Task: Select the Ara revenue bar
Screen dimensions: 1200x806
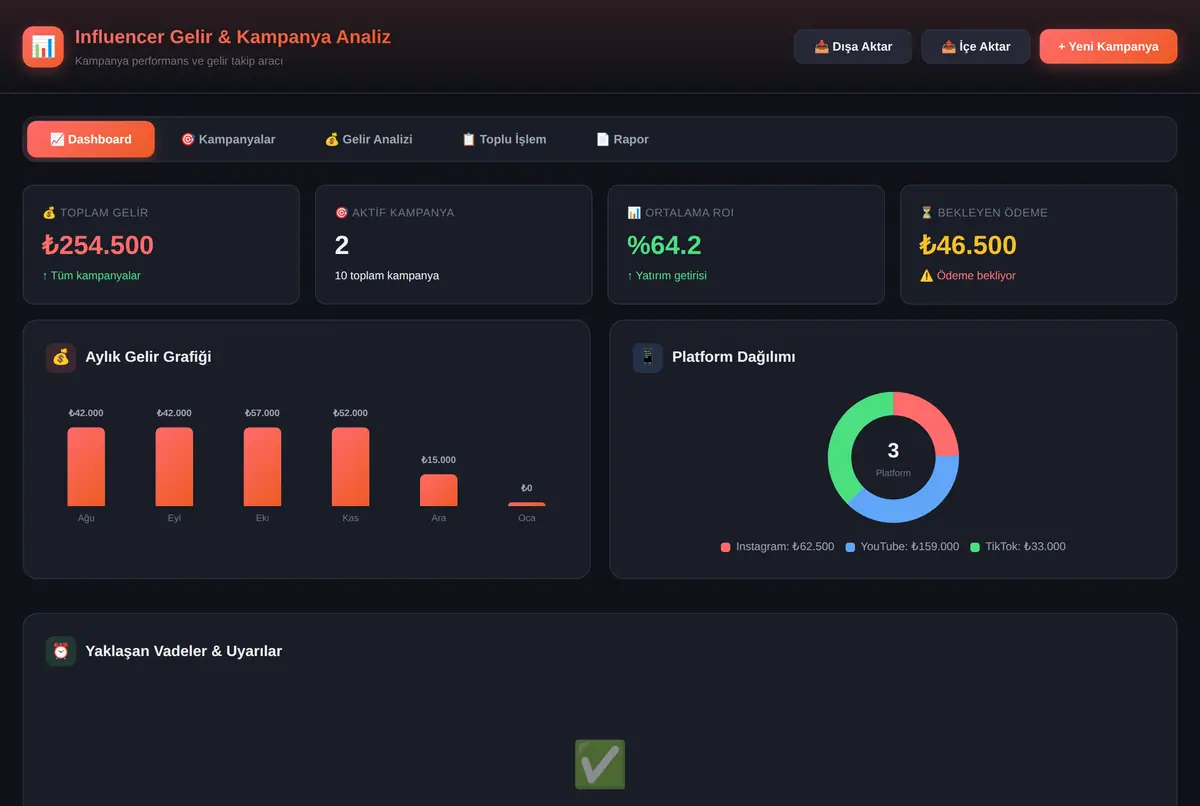Action: [438, 490]
